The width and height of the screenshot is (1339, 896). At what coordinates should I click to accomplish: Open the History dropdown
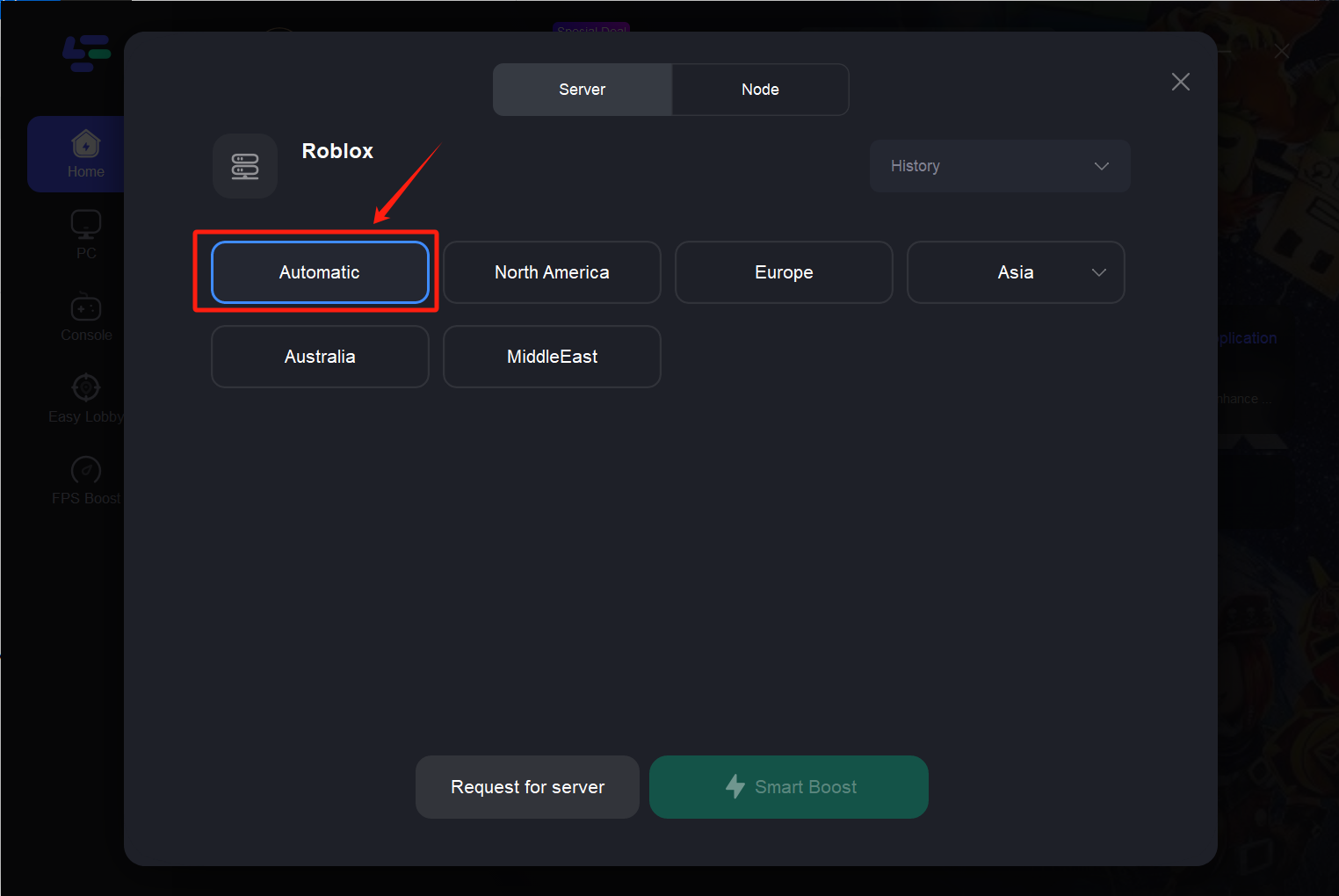tap(999, 166)
